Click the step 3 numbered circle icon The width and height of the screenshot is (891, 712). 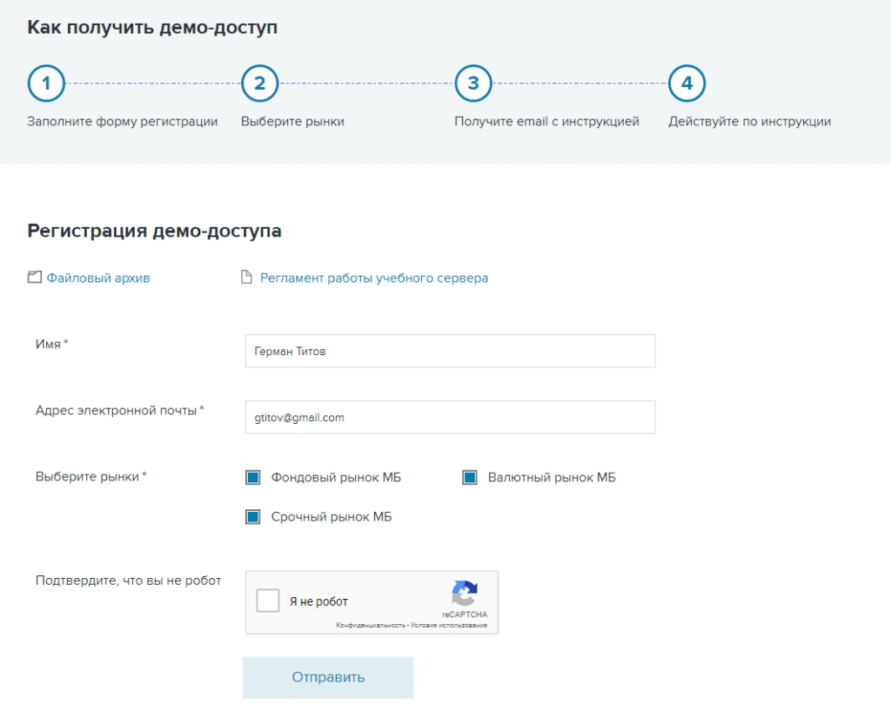473,83
